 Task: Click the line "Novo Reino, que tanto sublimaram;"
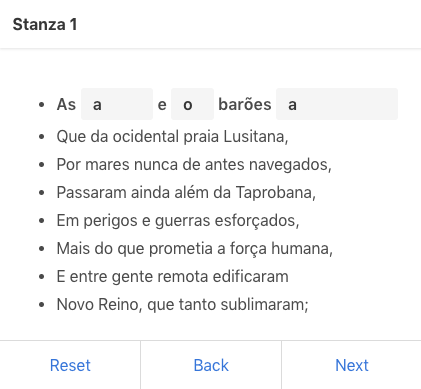[183, 304]
